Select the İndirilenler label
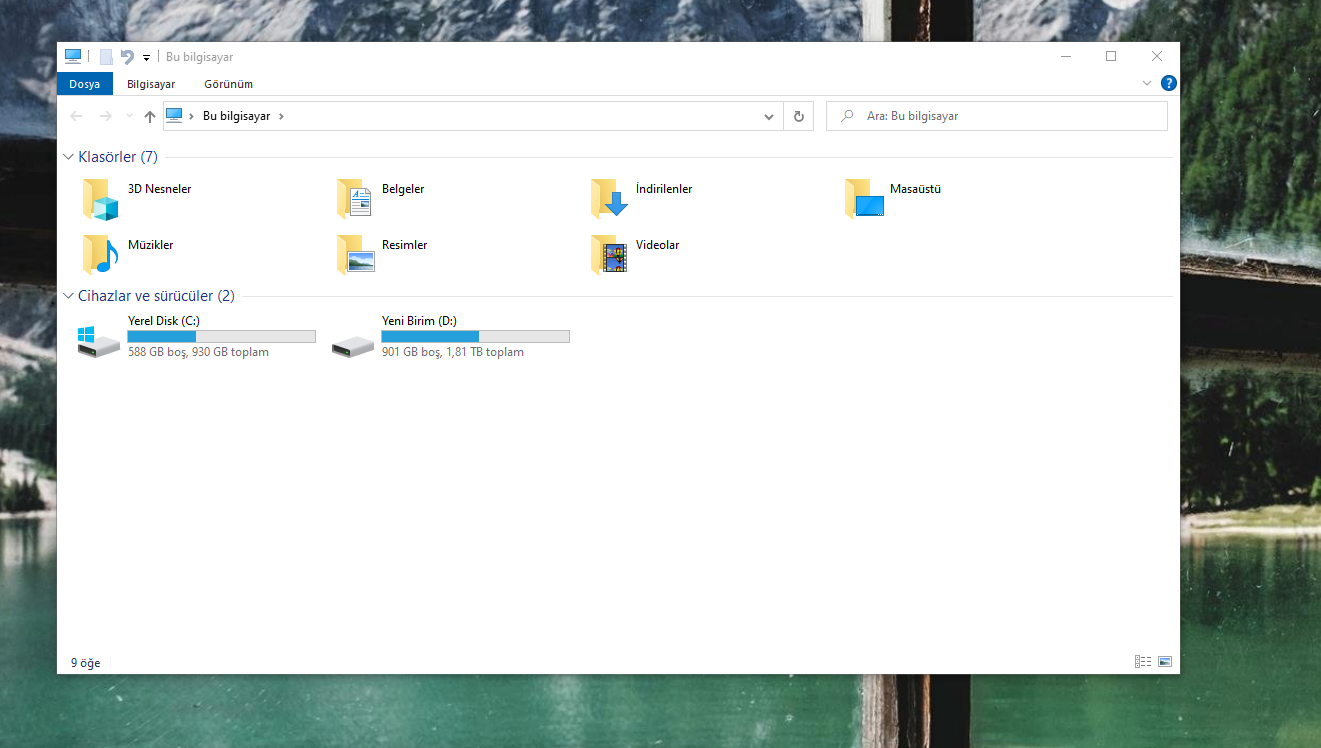Image resolution: width=1321 pixels, height=748 pixels. 664,189
